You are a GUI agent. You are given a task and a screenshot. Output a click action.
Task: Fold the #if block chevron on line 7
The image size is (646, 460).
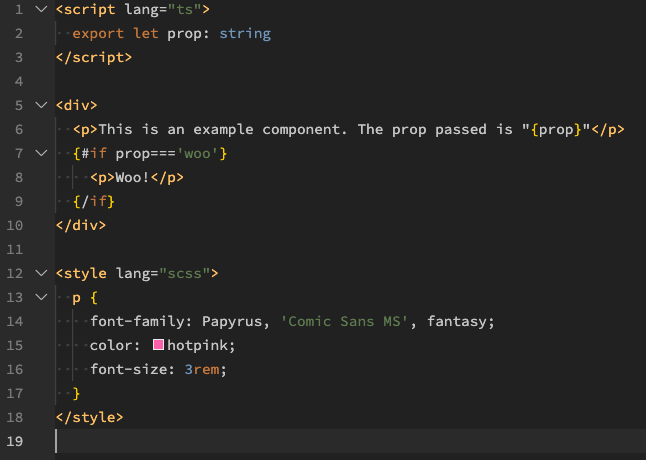pos(42,153)
